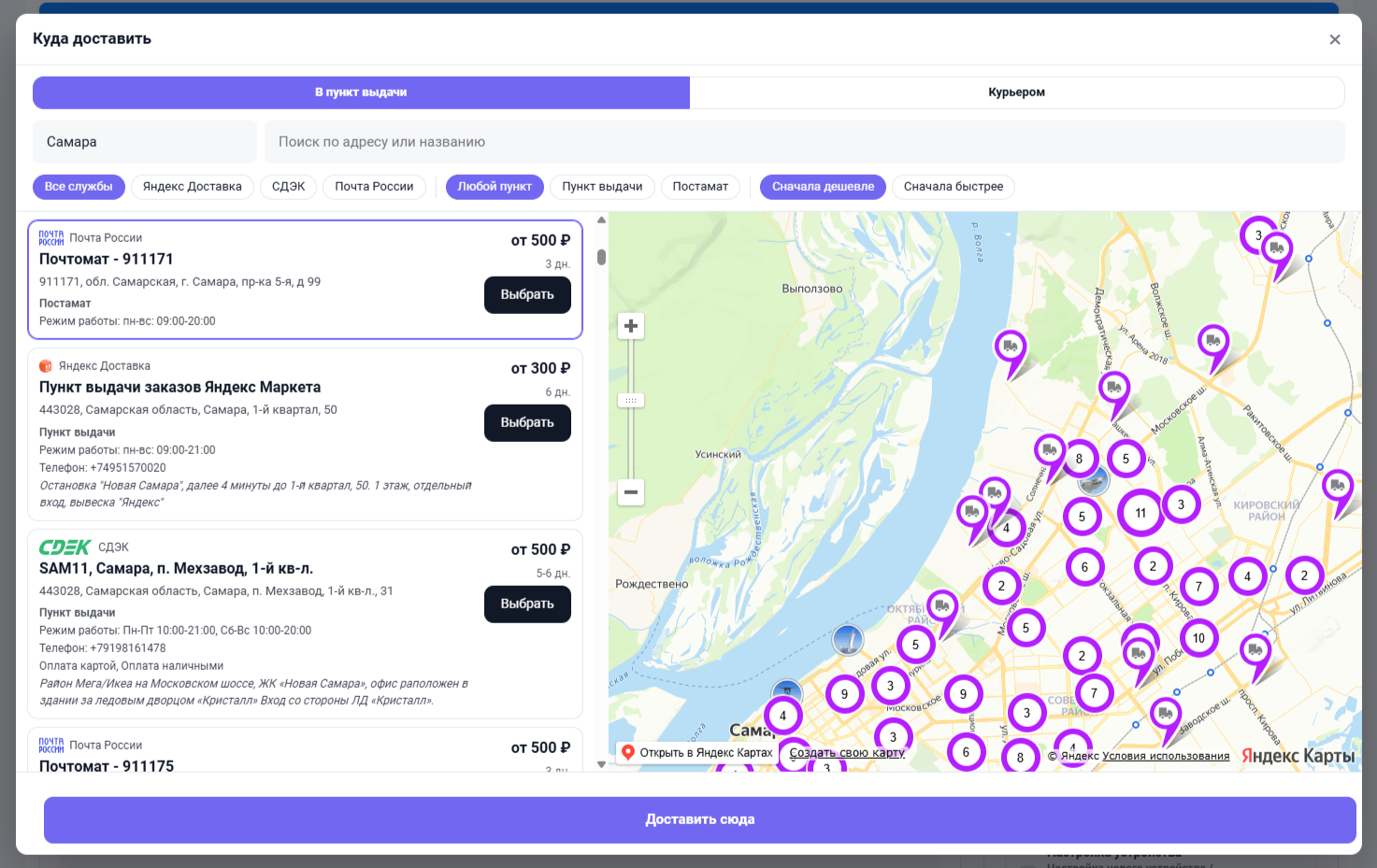1377x868 pixels.
Task: Click the «Почтомат - 911175» card title
Action: [107, 766]
